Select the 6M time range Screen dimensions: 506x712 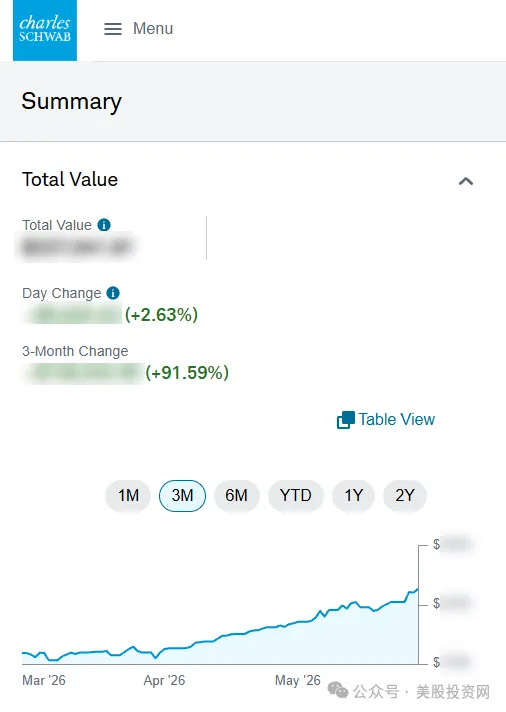(237, 495)
